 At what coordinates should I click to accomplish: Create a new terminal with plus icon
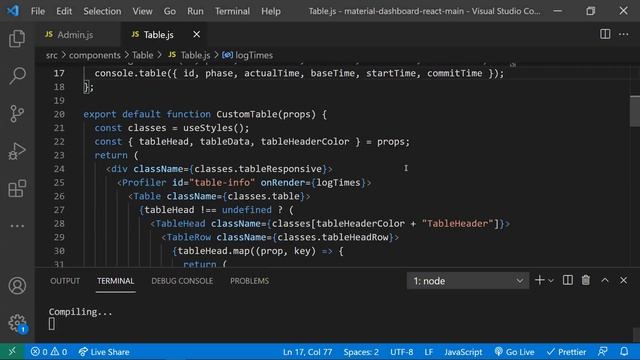(540, 280)
